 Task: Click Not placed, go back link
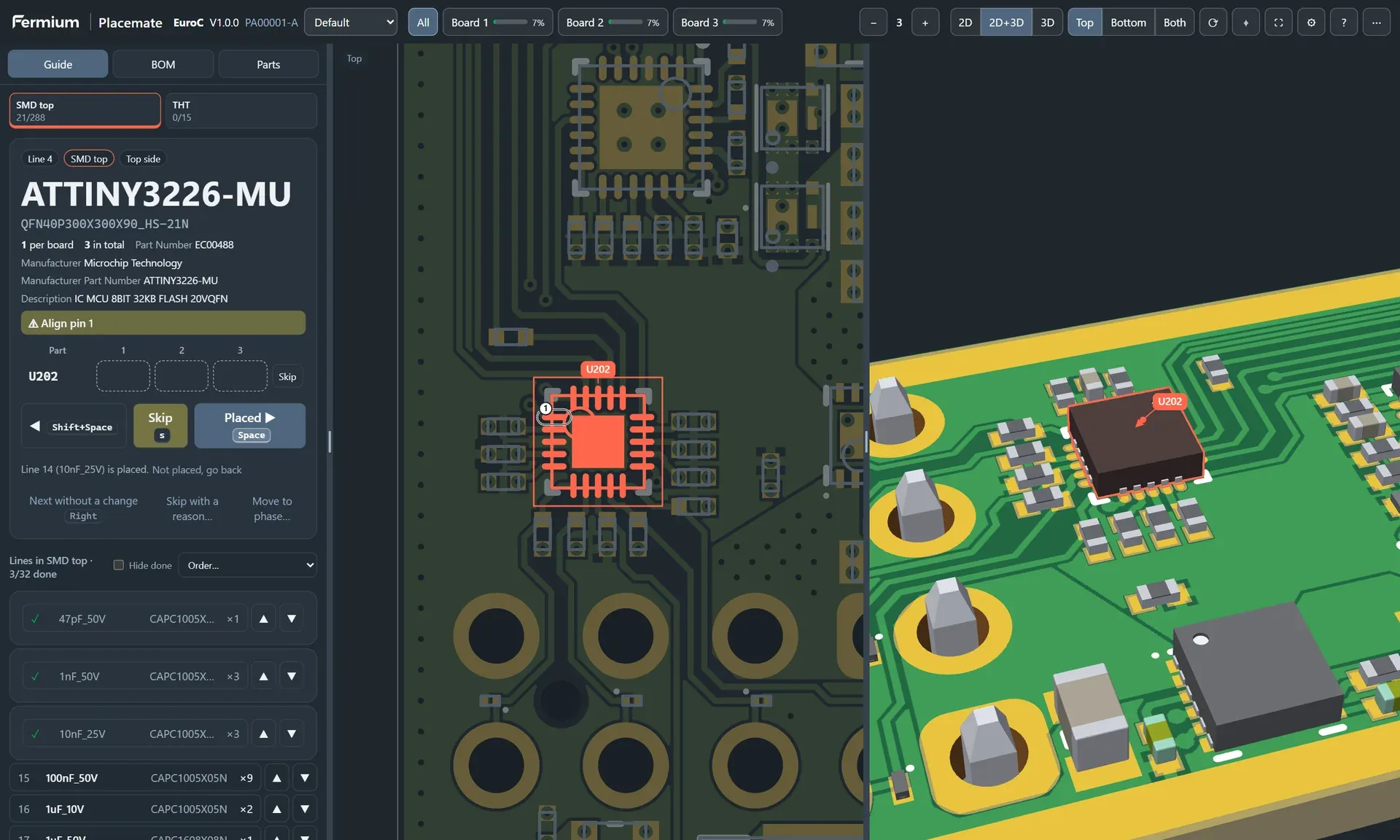click(197, 470)
